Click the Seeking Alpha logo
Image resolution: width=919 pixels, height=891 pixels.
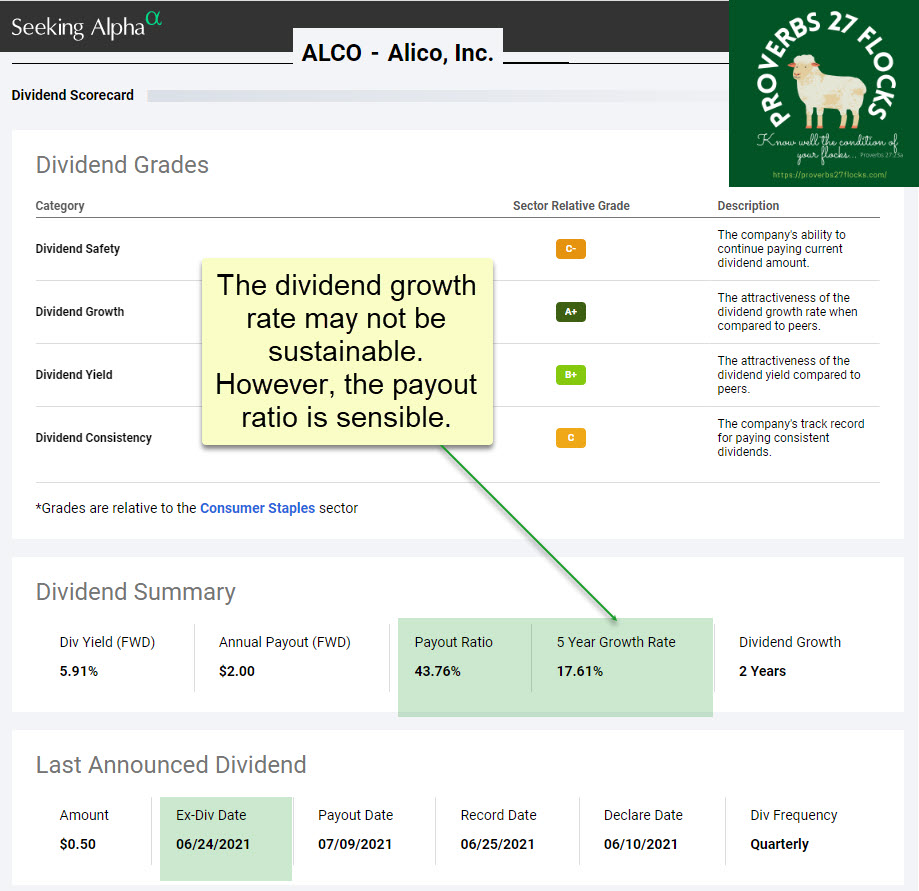pyautogui.click(x=85, y=26)
